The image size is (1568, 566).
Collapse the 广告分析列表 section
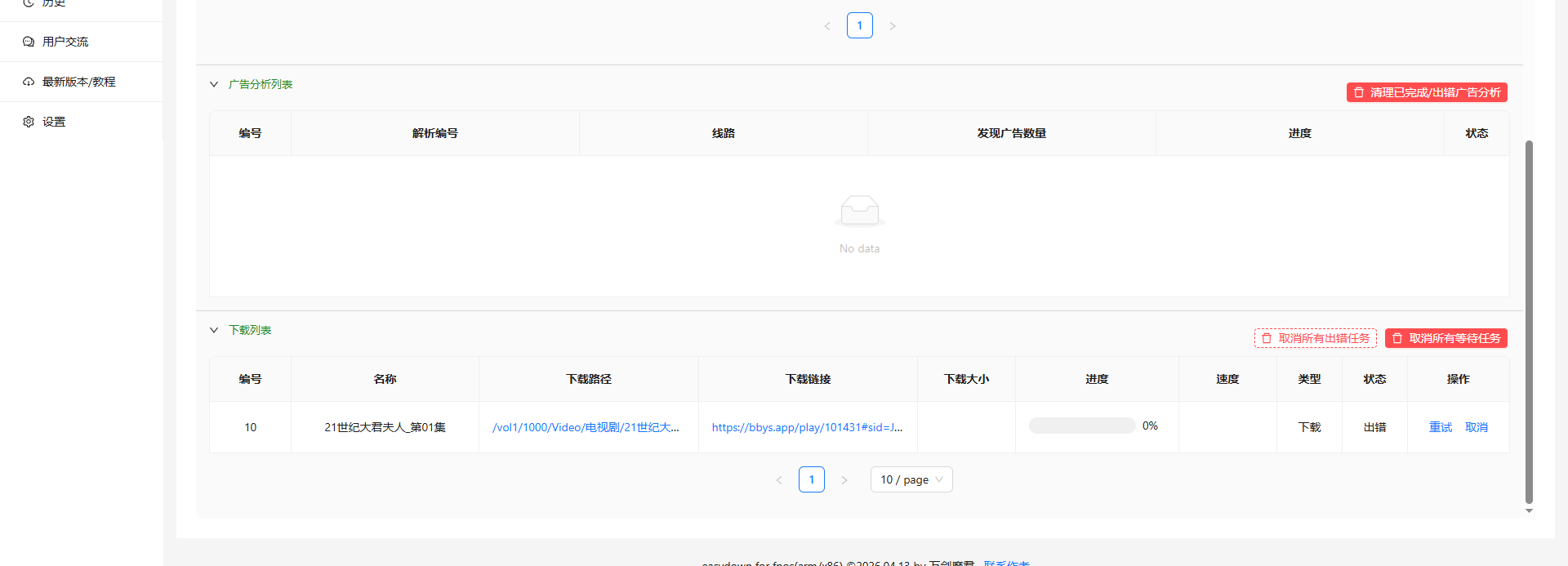tap(214, 84)
